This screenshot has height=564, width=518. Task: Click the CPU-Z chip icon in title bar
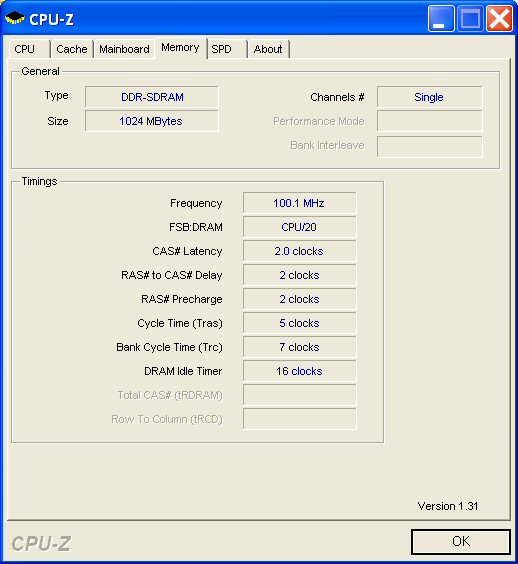[15, 18]
